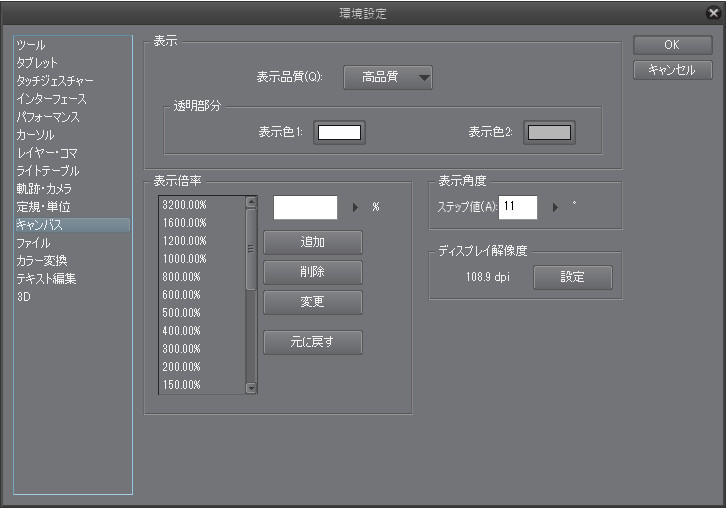Screen dimensions: 727x509
Task: Confirm with the OK button
Action: point(672,45)
